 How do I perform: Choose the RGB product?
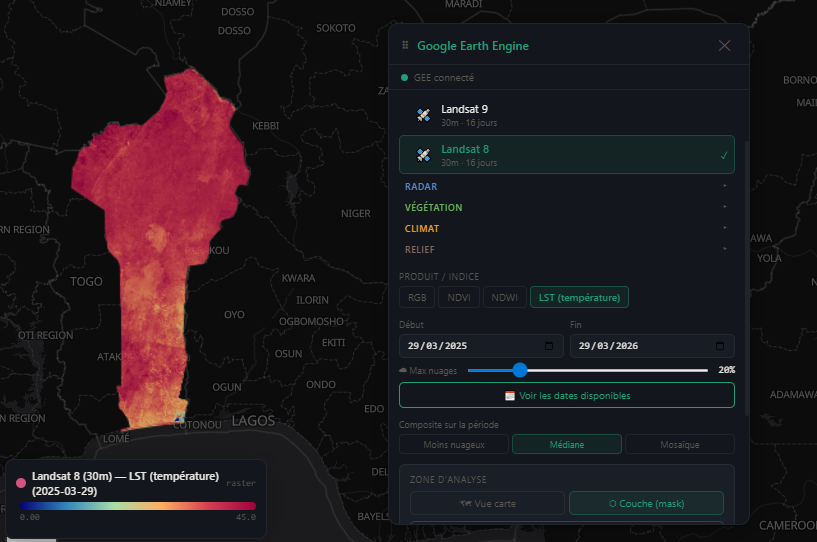tap(417, 298)
